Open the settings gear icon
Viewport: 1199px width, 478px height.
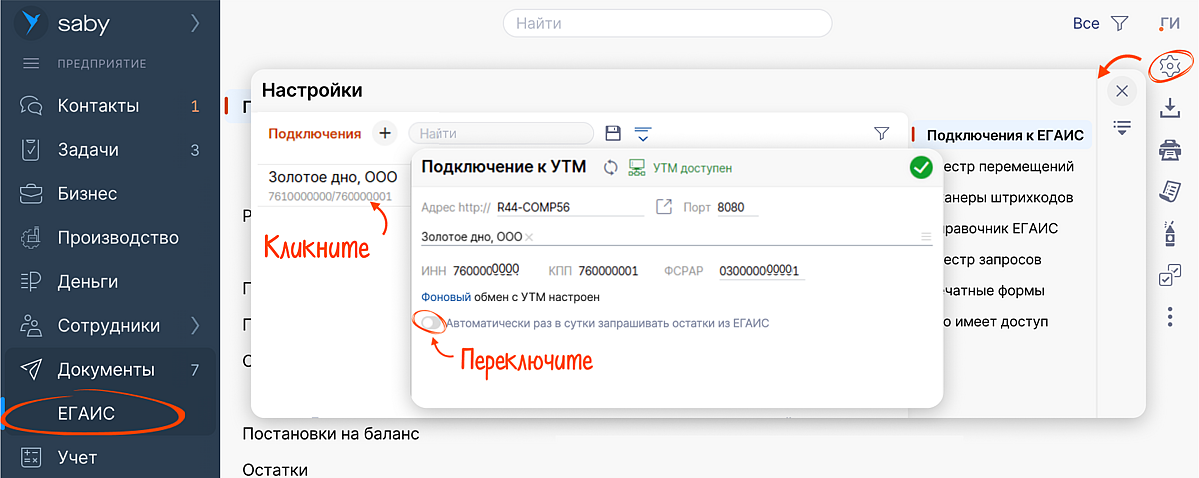[1167, 67]
